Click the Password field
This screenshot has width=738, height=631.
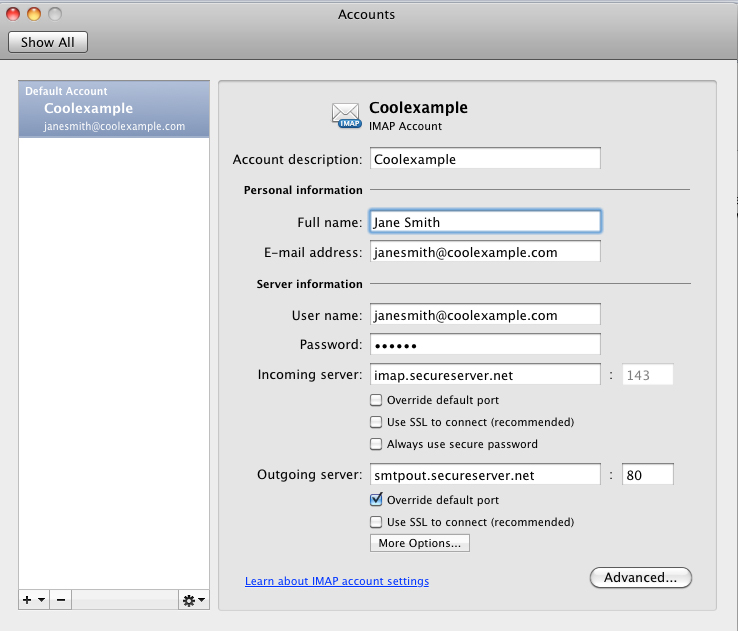[485, 345]
